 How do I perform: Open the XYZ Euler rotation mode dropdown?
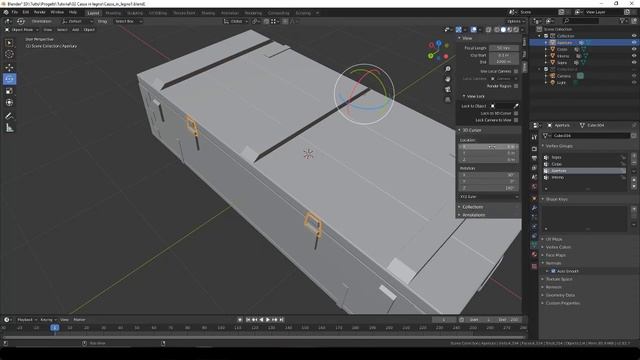coord(489,197)
